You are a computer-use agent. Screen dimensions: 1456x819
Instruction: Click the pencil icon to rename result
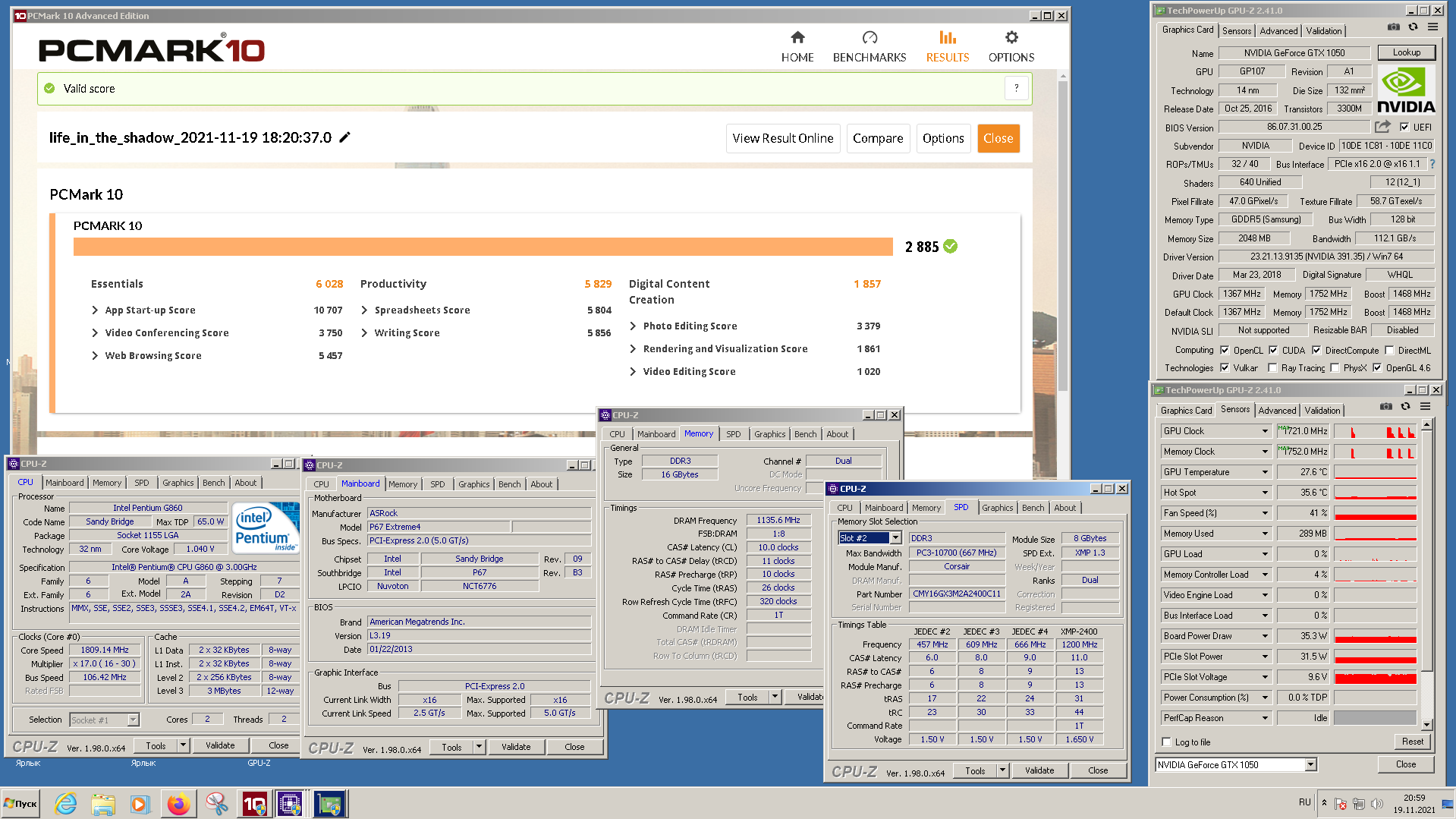pos(344,137)
